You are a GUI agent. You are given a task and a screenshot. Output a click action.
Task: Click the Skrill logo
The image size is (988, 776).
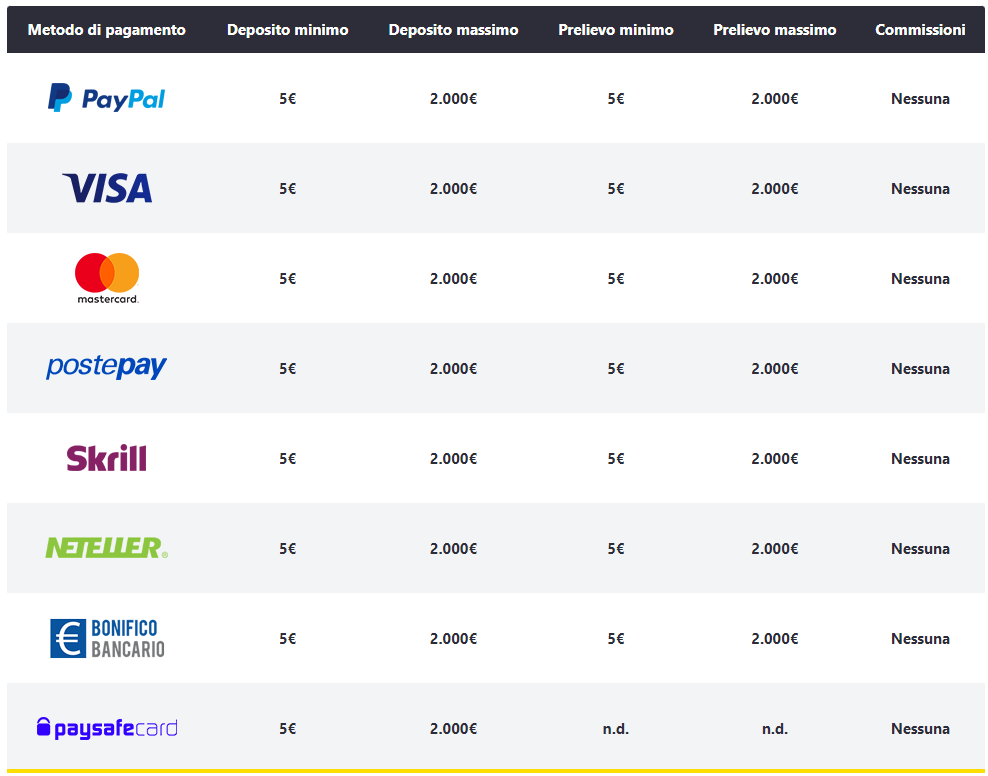(x=106, y=458)
